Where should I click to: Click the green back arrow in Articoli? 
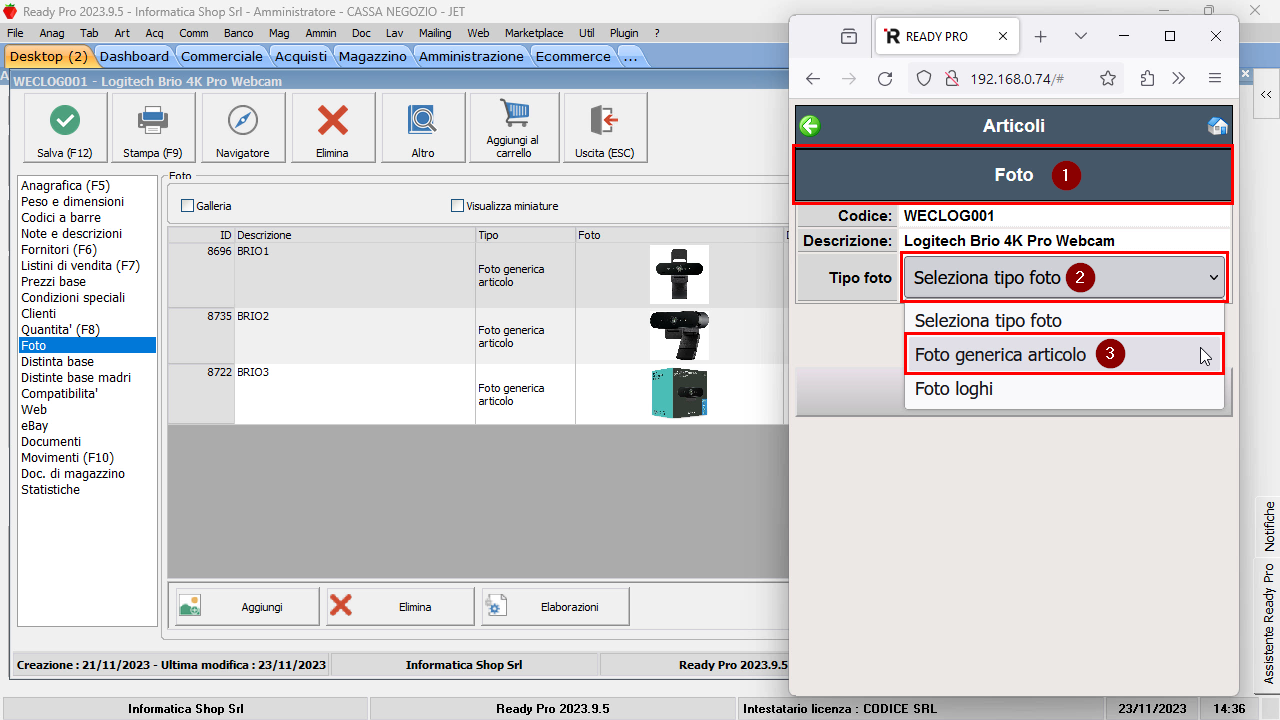click(x=810, y=126)
